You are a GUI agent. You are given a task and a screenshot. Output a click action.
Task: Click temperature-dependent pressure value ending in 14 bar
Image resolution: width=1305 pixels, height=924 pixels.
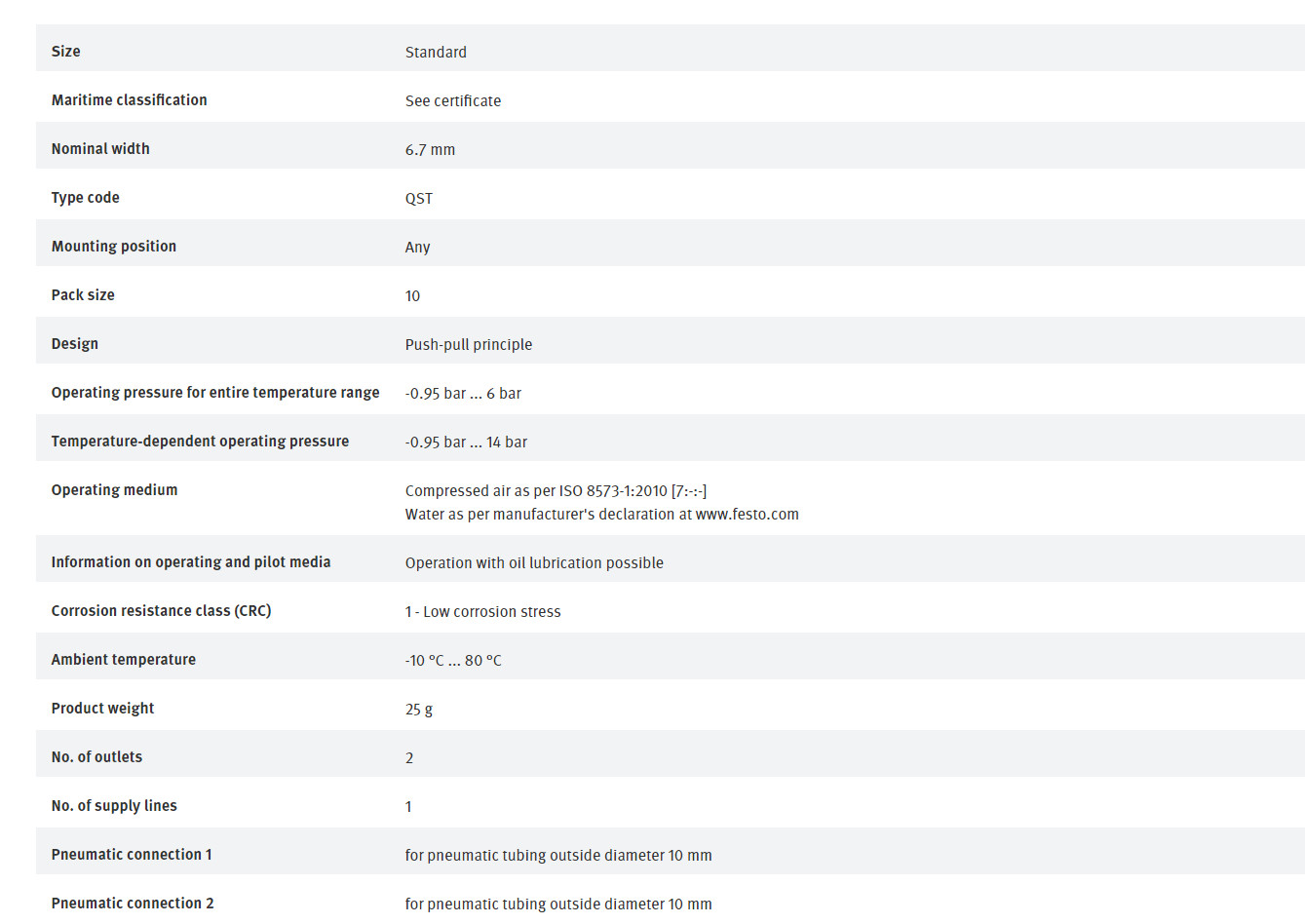(466, 443)
